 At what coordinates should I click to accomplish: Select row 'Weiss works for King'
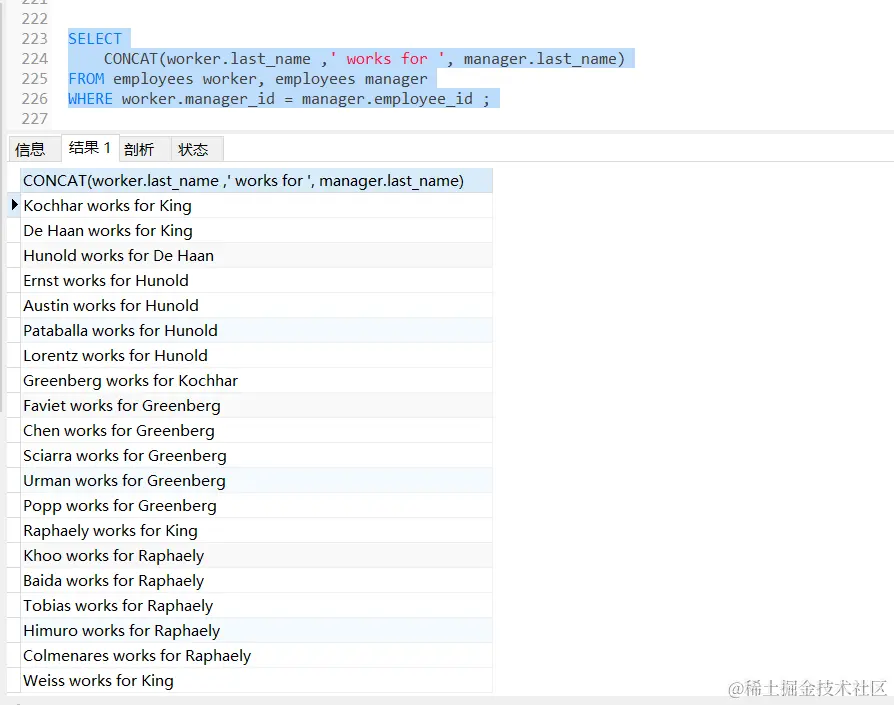[x=256, y=681]
